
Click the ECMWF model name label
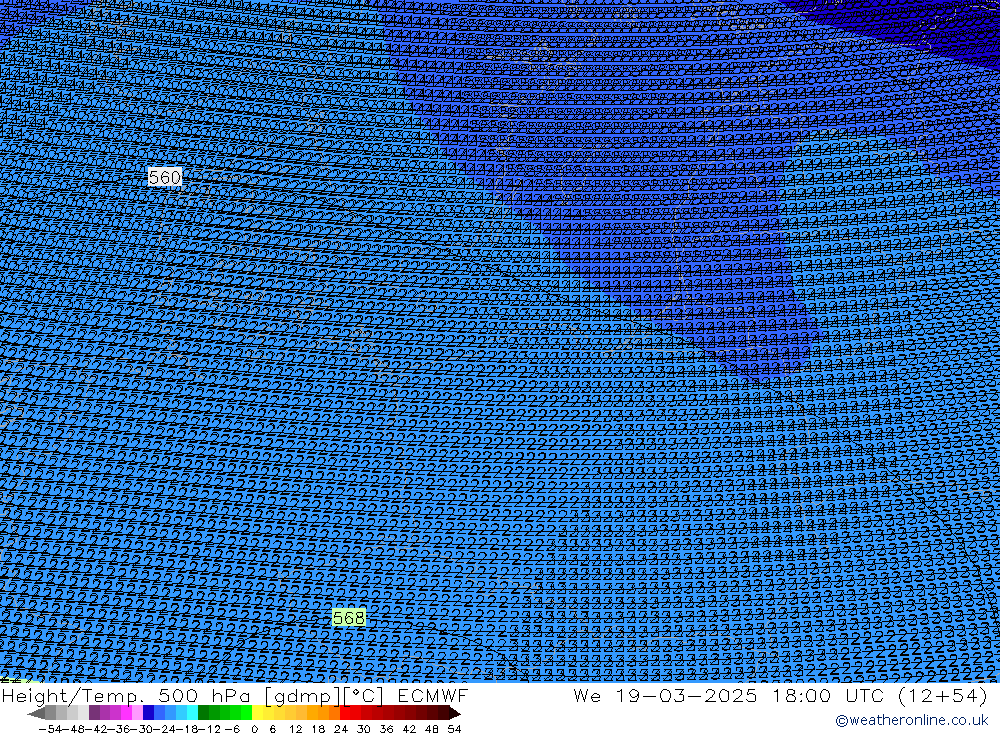(432, 695)
